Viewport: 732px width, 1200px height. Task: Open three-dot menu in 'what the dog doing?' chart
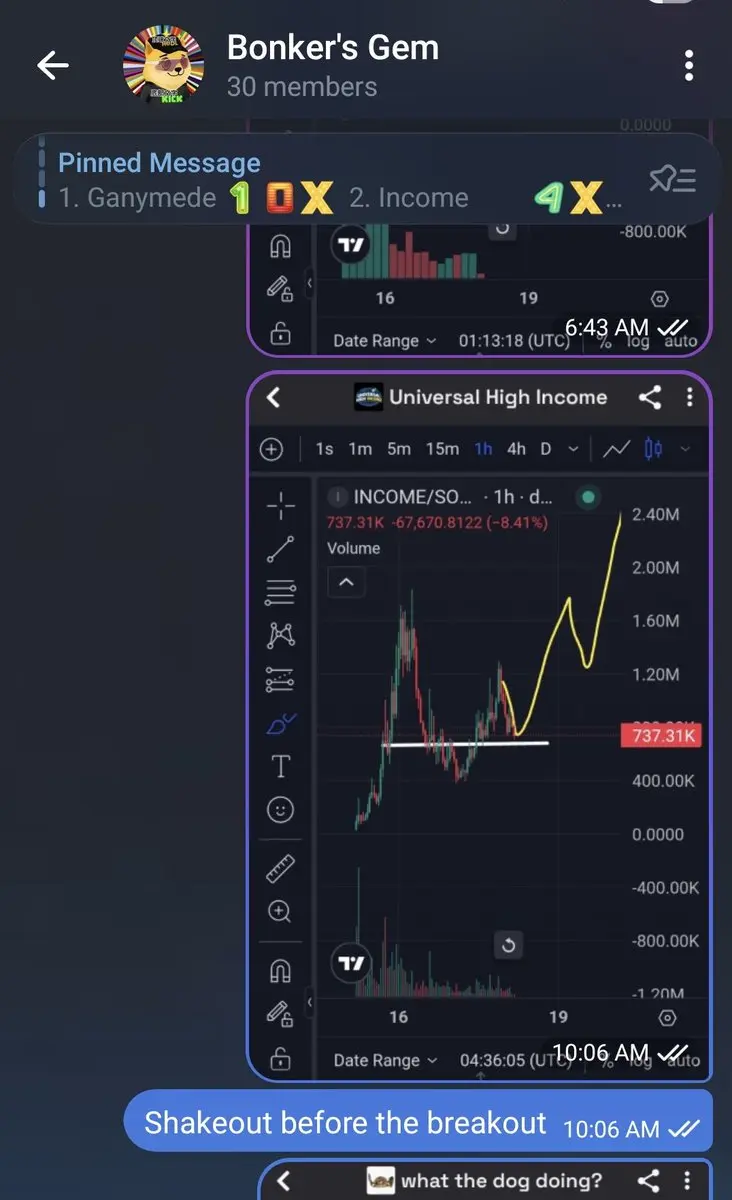pos(689,1181)
